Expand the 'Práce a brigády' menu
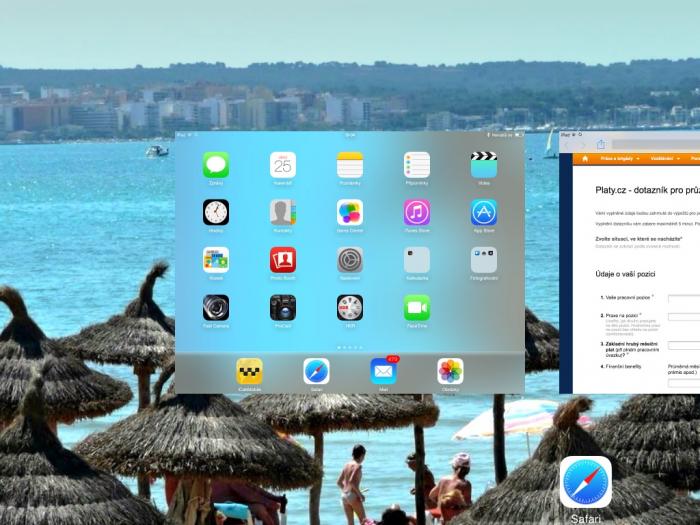Viewport: 700px width, 525px height. click(x=620, y=158)
